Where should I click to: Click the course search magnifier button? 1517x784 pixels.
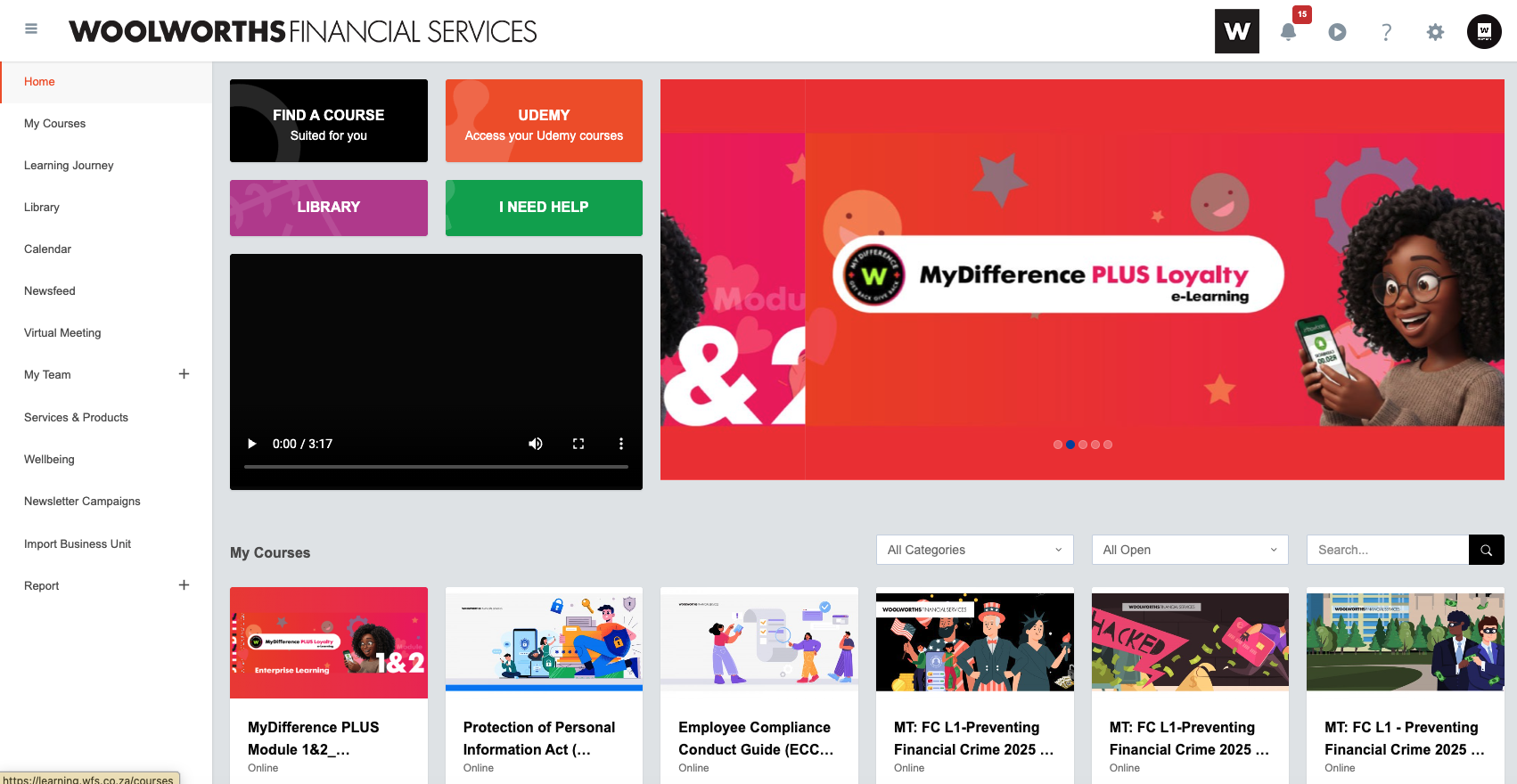[1486, 550]
